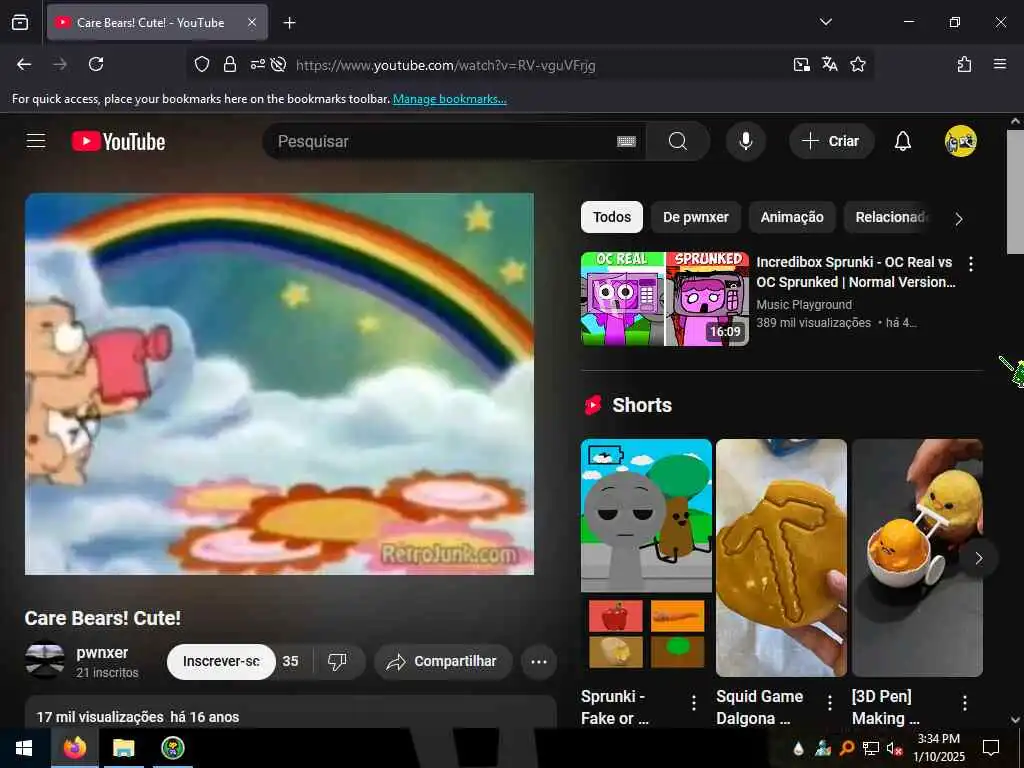Screen dimensions: 1024x768
Task: Select the Care Bears! Cute! browser tab
Action: point(157,22)
